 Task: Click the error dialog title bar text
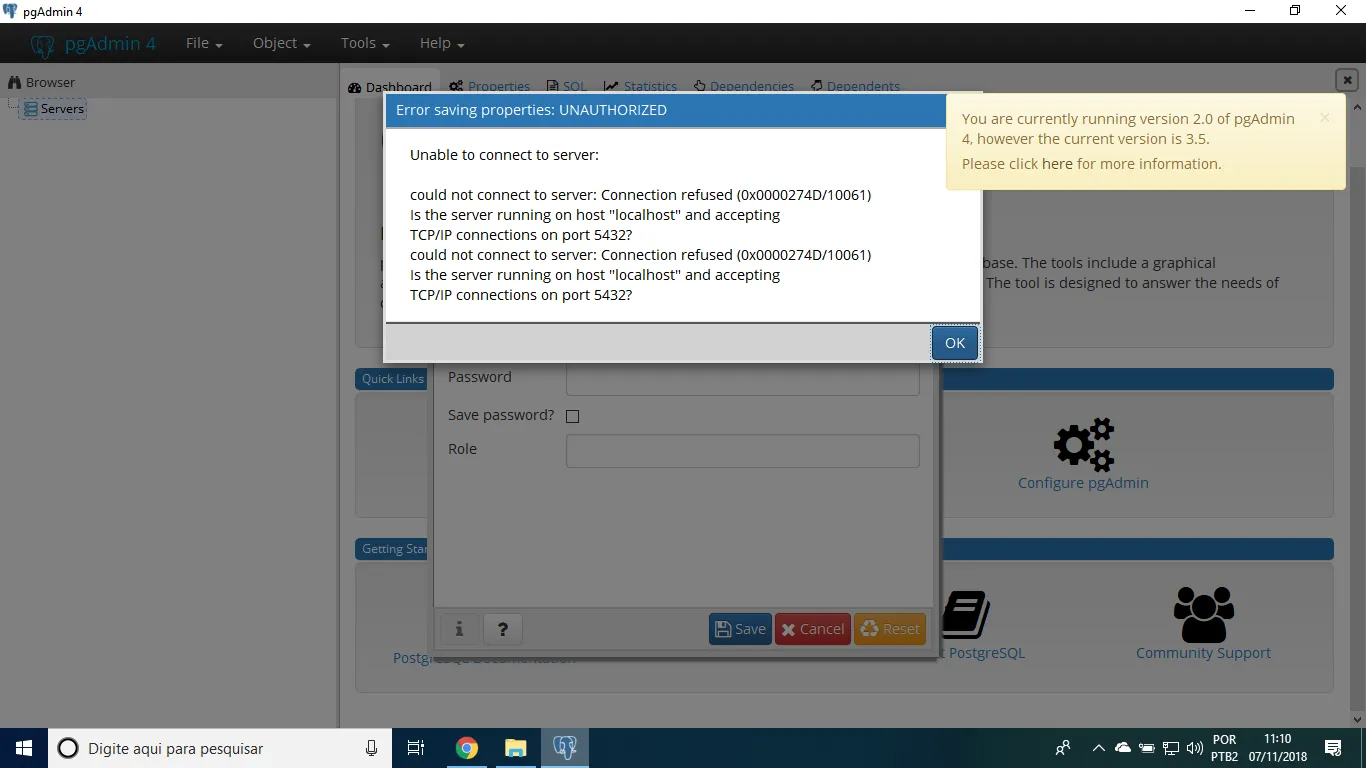point(531,110)
